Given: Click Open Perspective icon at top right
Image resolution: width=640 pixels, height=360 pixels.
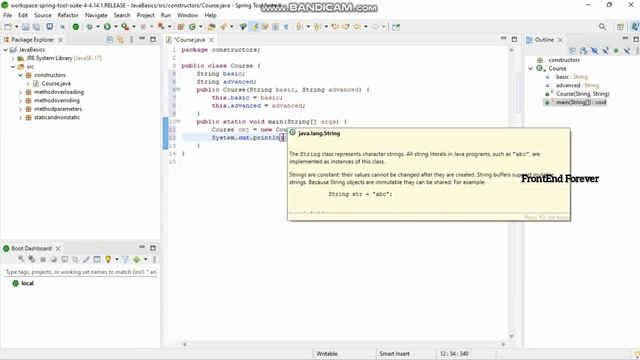Looking at the screenshot, I should 620,27.
